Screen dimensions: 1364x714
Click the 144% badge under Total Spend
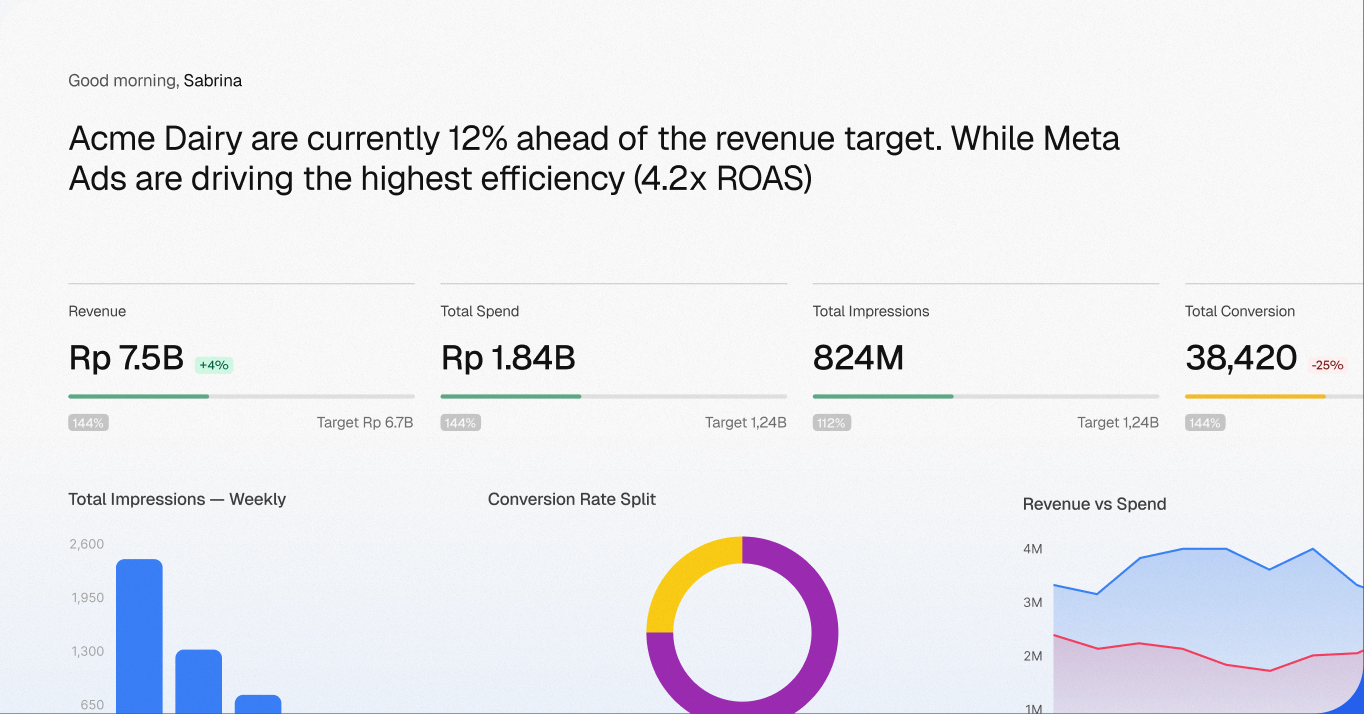click(x=460, y=423)
